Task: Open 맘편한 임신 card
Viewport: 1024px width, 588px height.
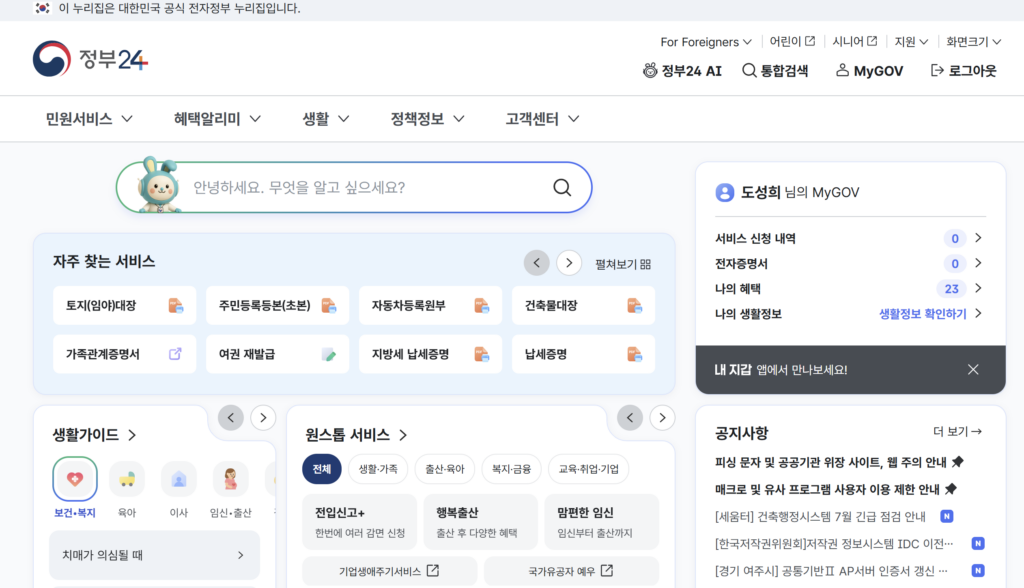Action: coord(601,521)
